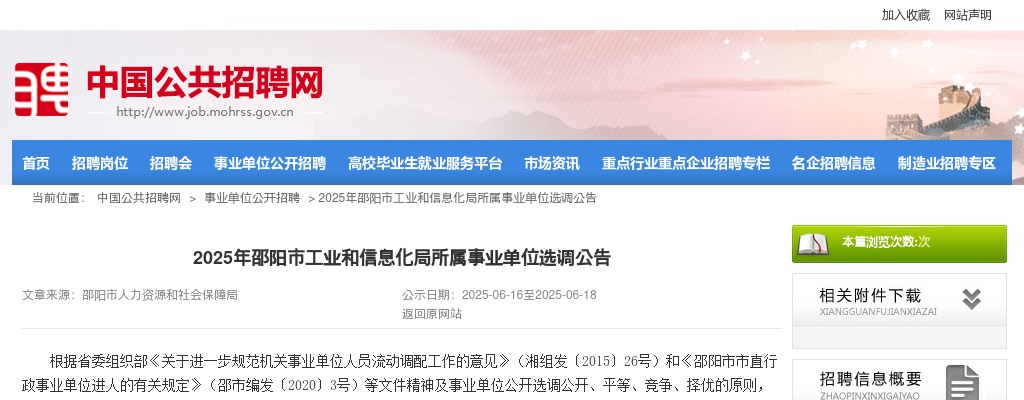
Task: Go to the 制造业招聘专区 tab
Action: coord(946,163)
